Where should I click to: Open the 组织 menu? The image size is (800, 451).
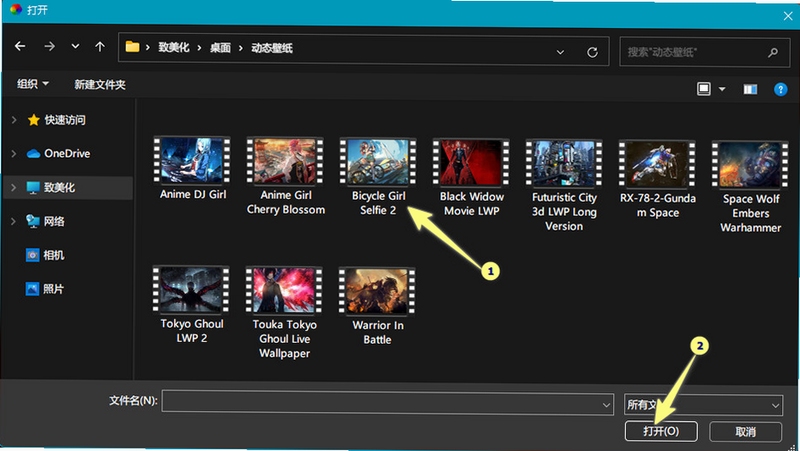[33, 84]
